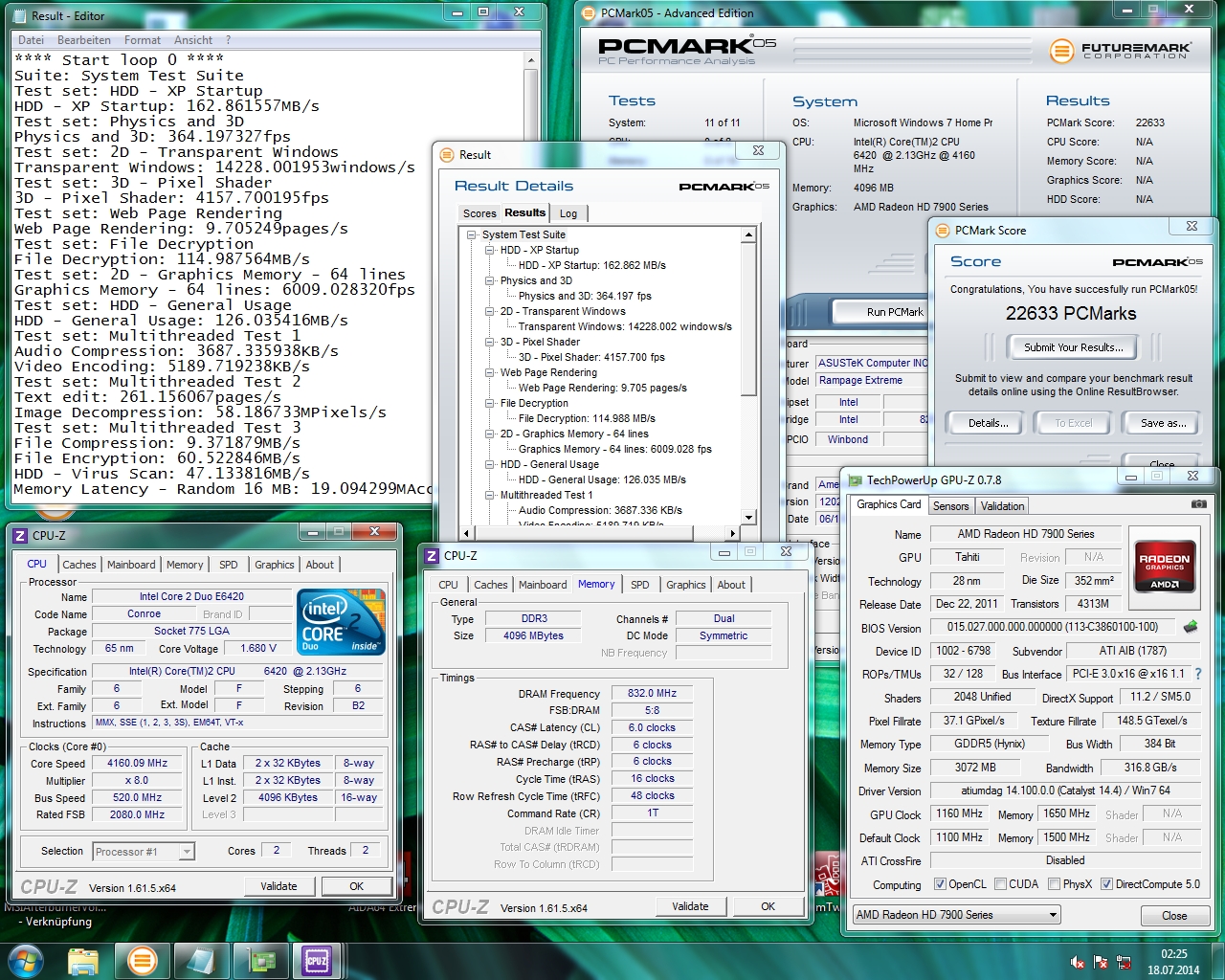
Task: Switch to Scores tab in Result dialog
Action: click(479, 213)
